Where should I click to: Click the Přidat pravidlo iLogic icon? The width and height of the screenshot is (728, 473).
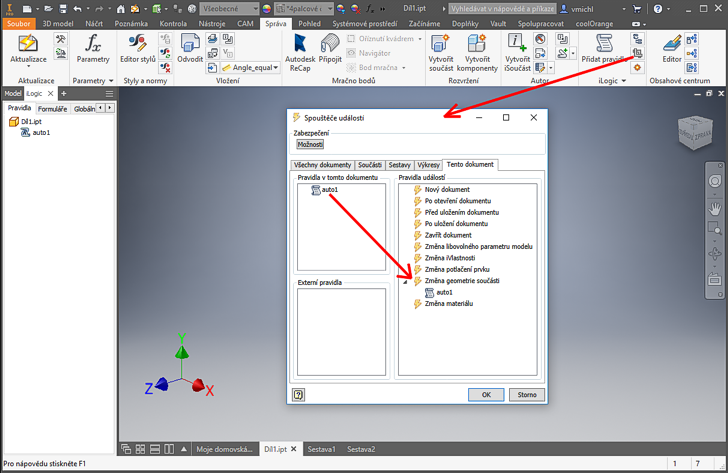[604, 46]
